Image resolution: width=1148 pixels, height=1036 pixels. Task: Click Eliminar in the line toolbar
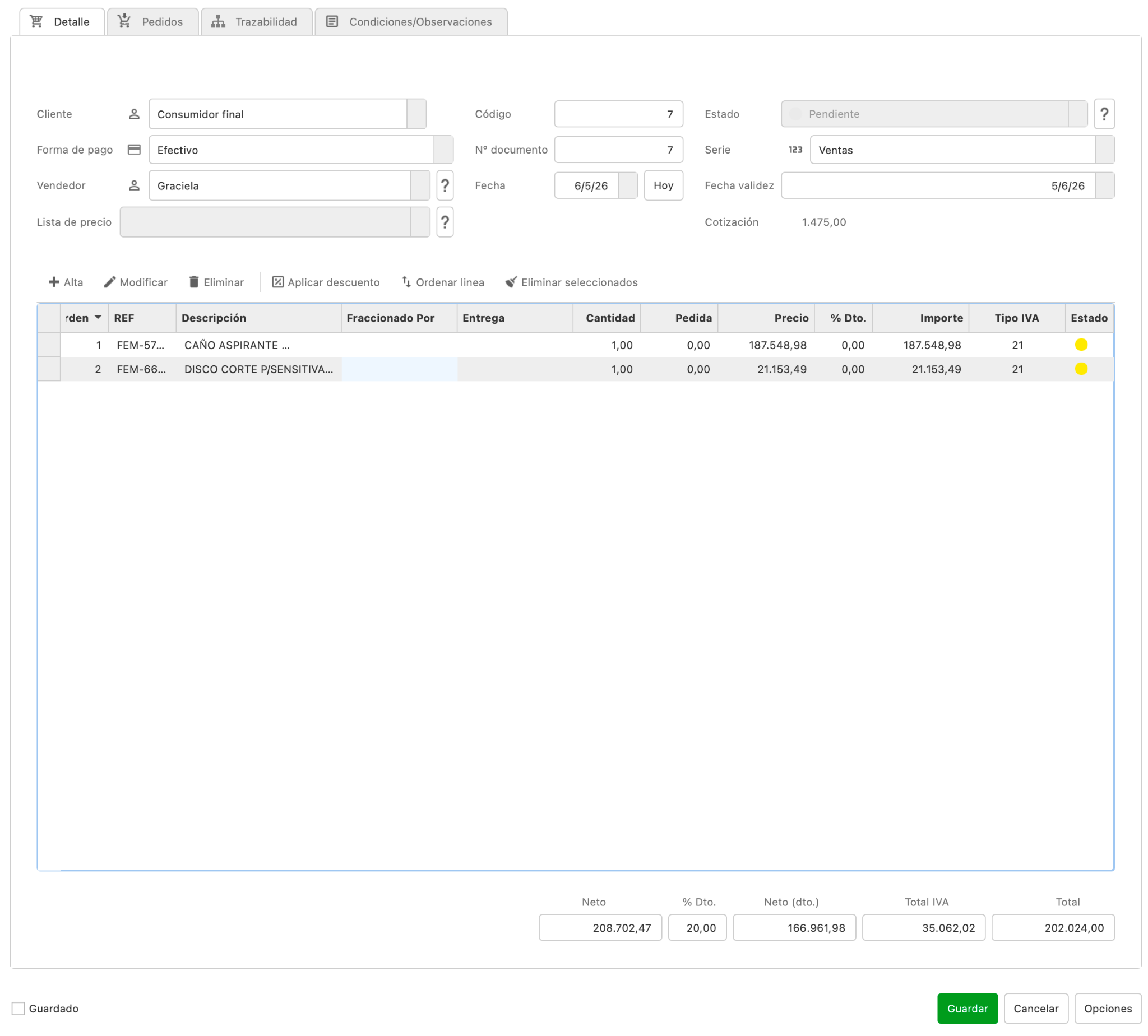(216, 282)
